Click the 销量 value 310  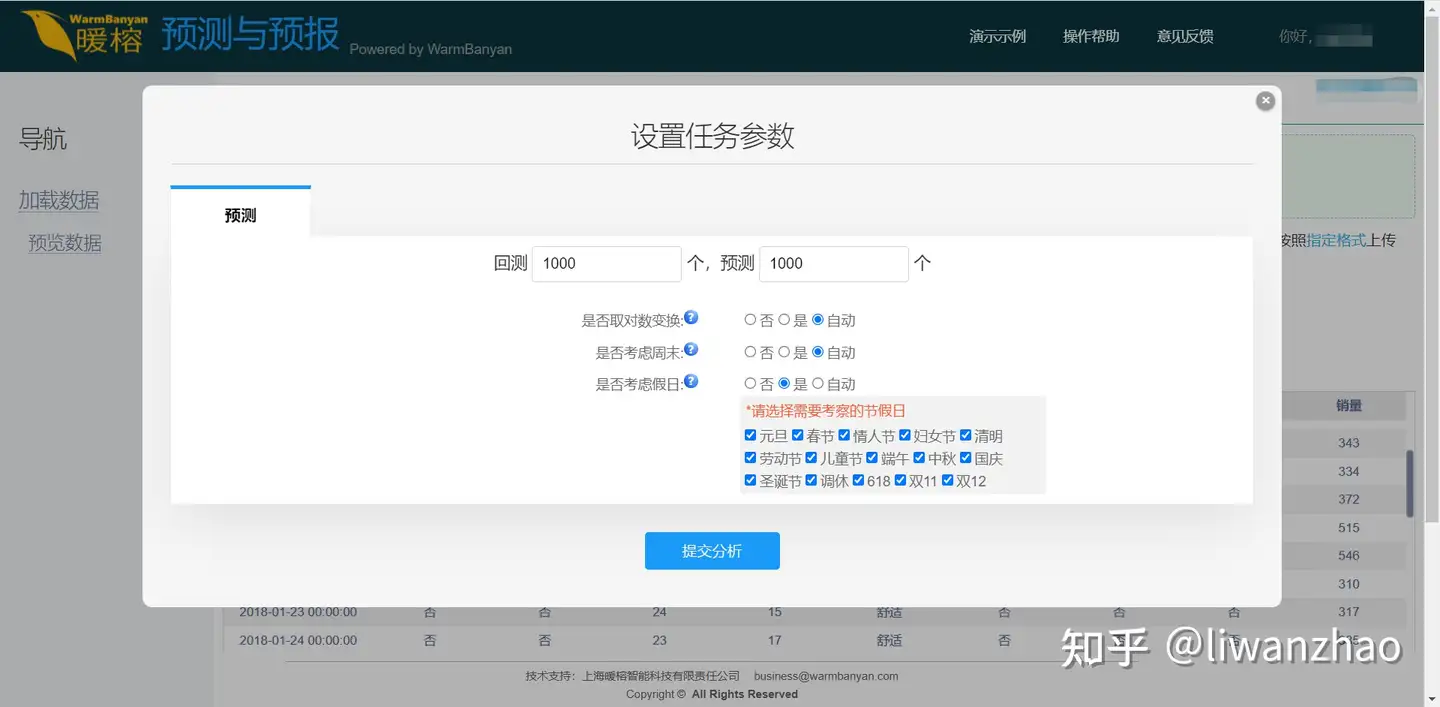pyautogui.click(x=1349, y=584)
